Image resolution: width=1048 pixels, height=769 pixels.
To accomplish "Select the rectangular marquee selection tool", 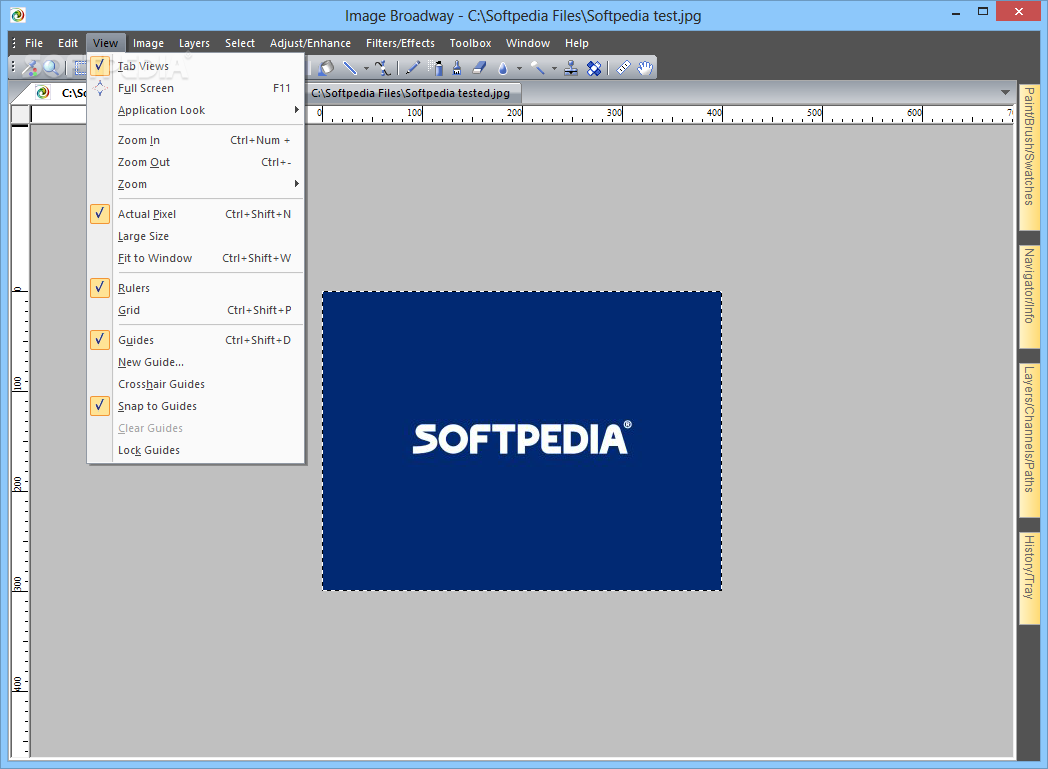I will point(80,67).
